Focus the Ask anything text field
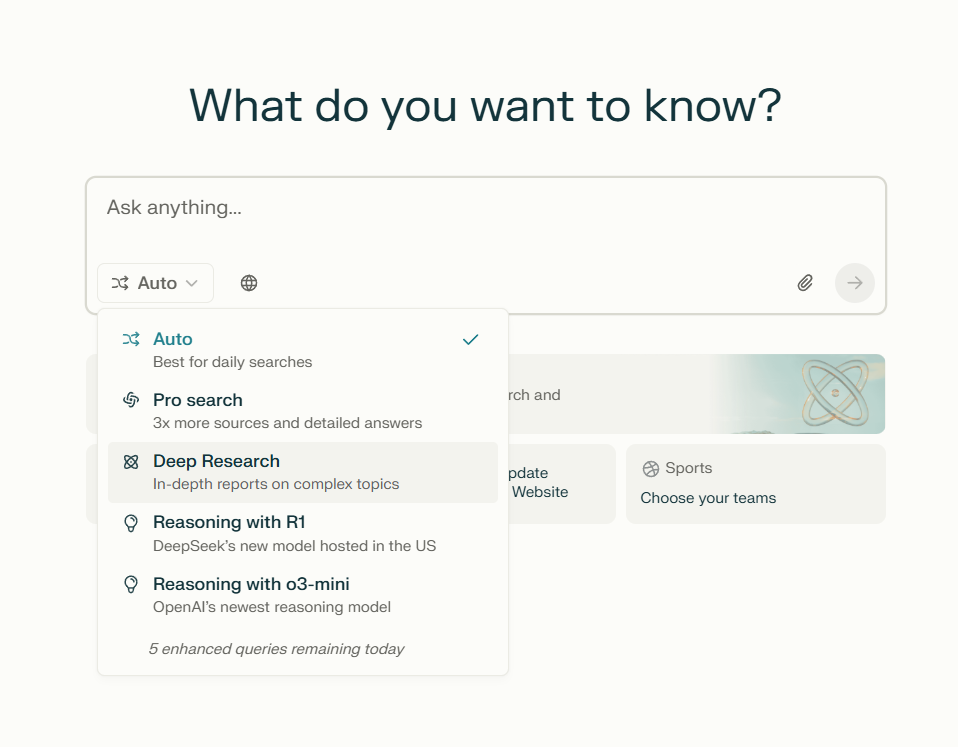The image size is (958, 747). click(x=486, y=220)
